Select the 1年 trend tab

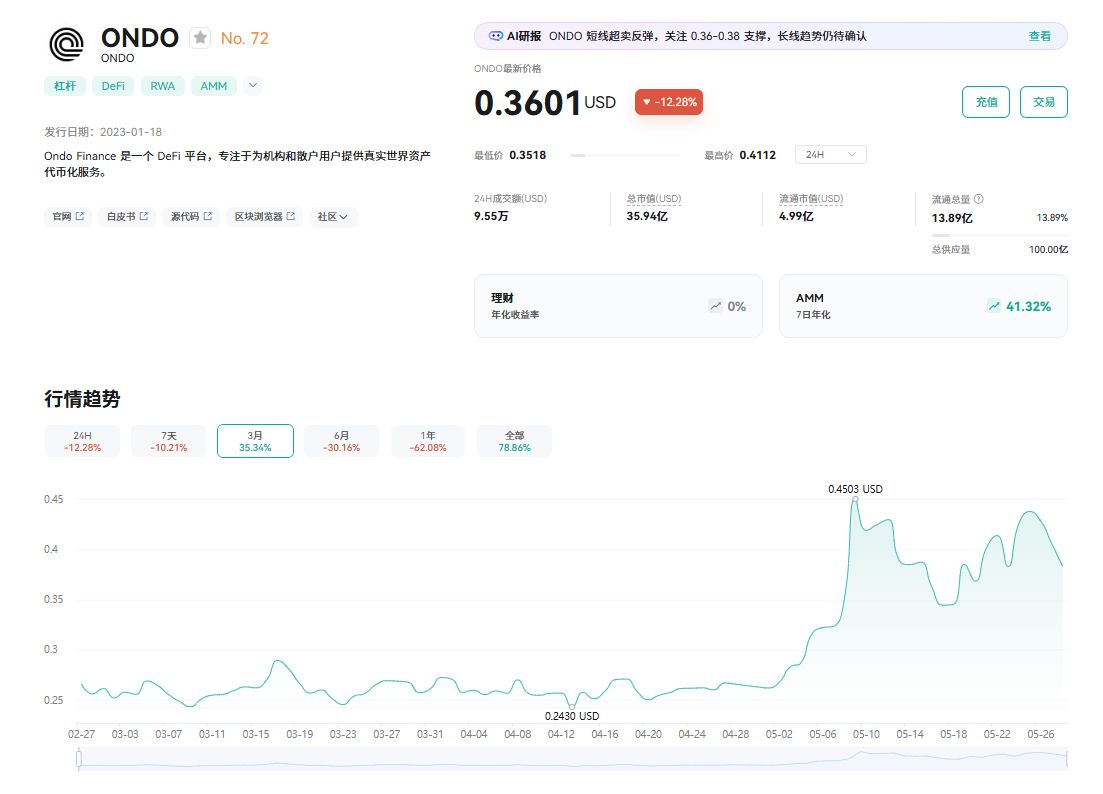(428, 441)
